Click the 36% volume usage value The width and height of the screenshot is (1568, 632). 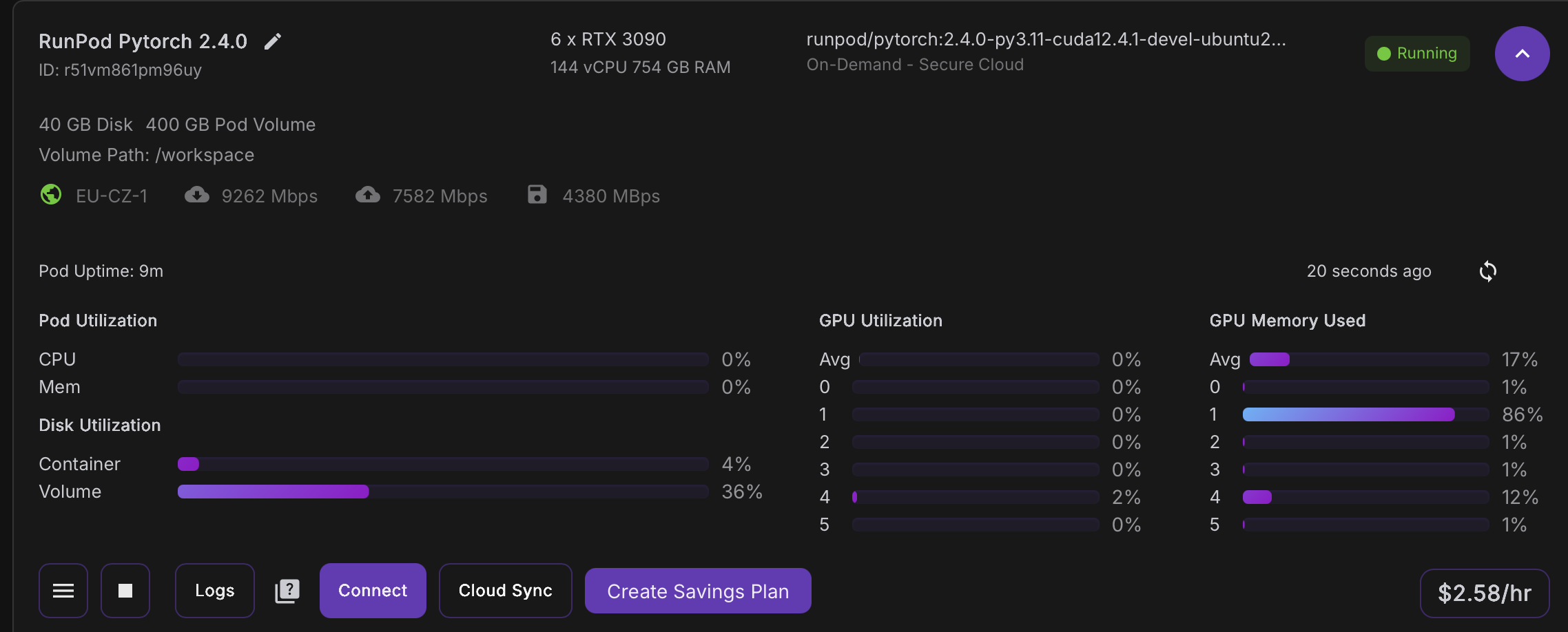[x=742, y=492]
